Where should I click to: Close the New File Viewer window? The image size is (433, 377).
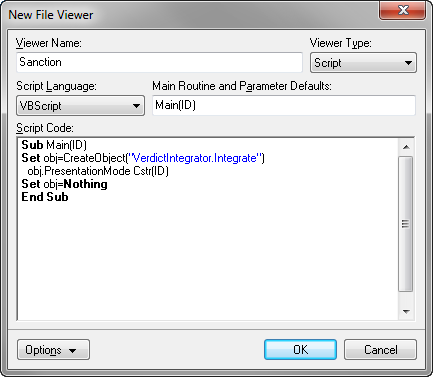pos(403,10)
